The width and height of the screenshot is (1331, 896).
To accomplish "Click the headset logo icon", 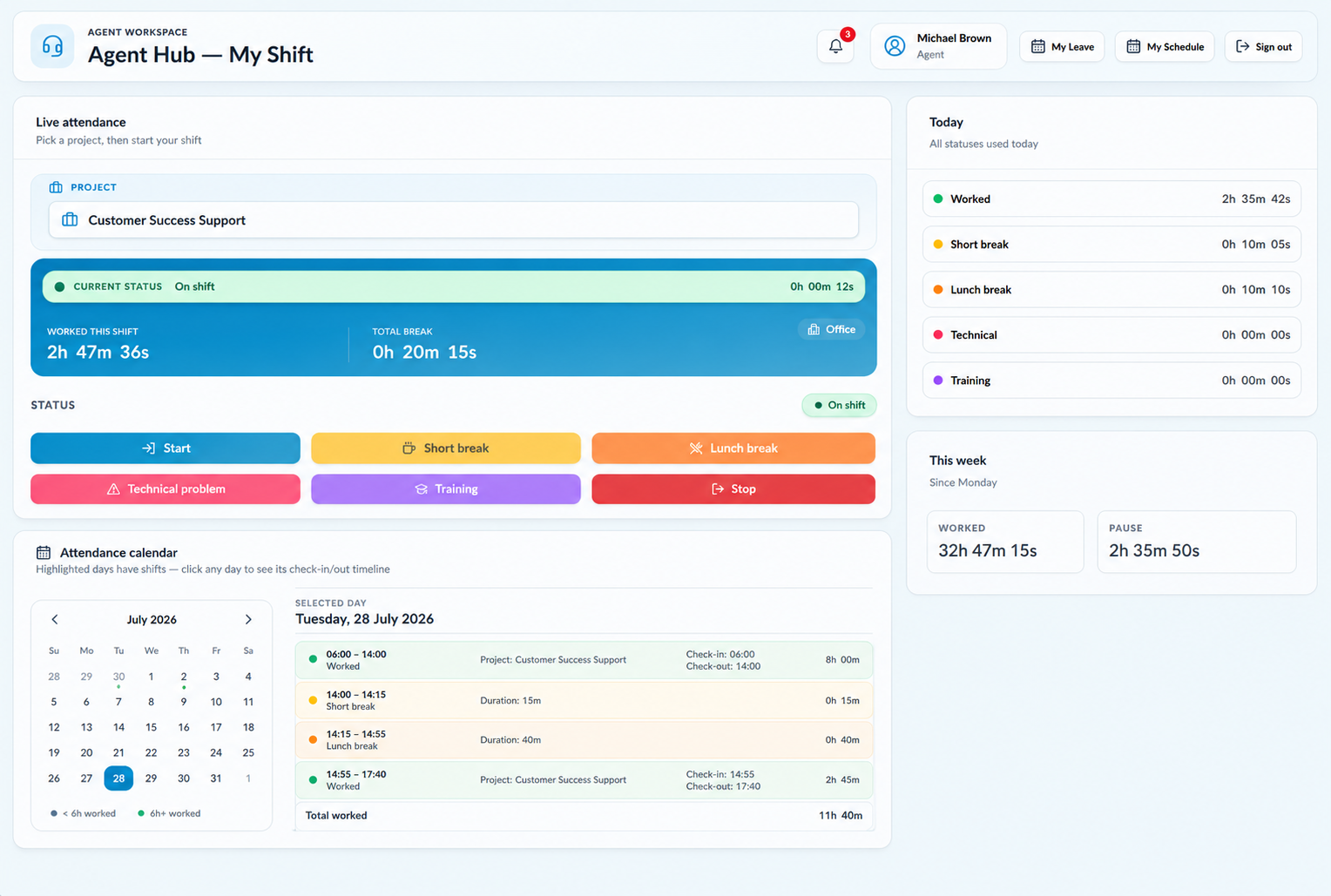I will click(x=52, y=46).
